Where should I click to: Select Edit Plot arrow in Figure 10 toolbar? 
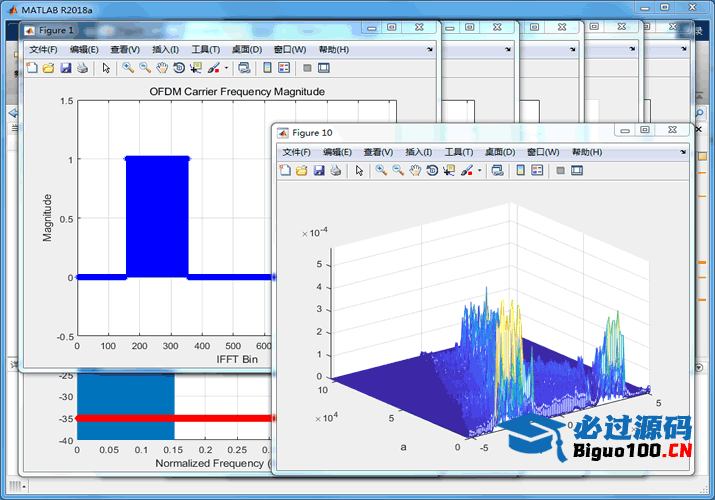(359, 170)
